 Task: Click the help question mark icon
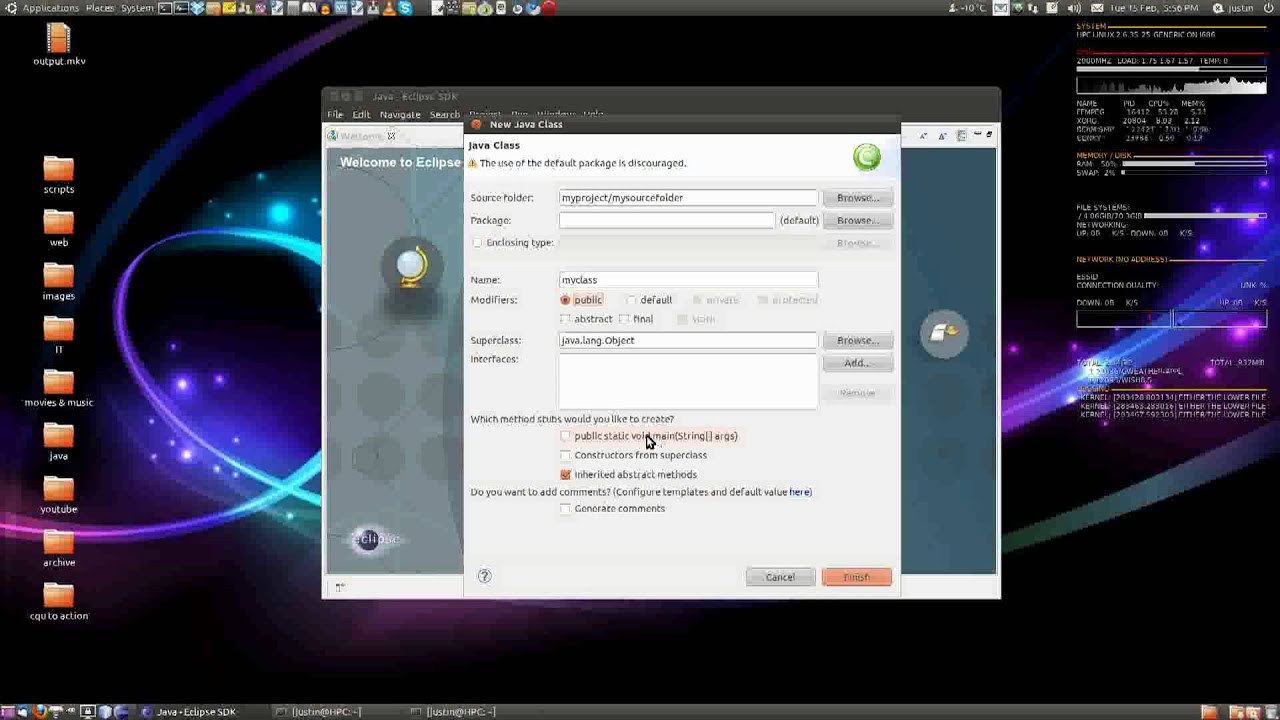pos(485,576)
